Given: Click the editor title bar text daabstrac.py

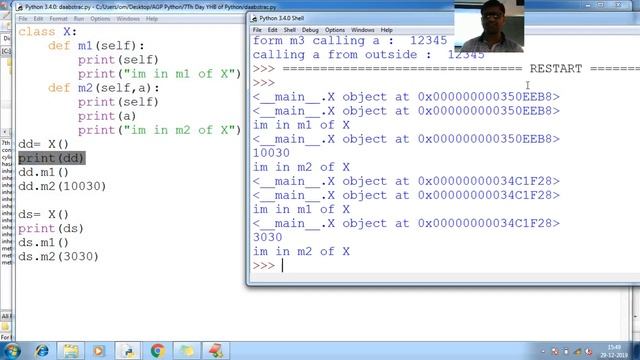Looking at the screenshot, I should pos(150,7).
